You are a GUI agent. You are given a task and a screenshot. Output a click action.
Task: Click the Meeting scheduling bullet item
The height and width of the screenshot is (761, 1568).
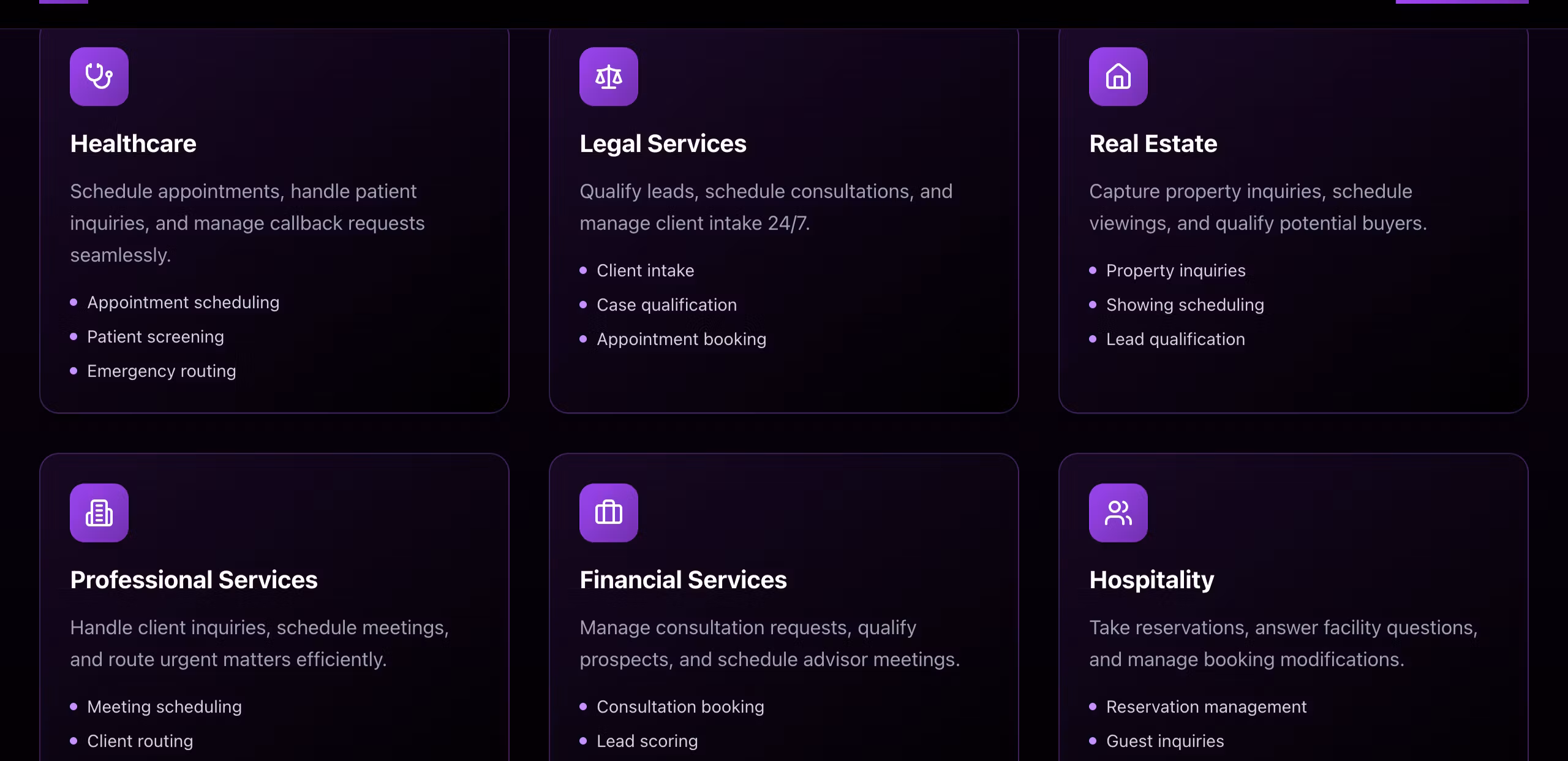(x=165, y=707)
